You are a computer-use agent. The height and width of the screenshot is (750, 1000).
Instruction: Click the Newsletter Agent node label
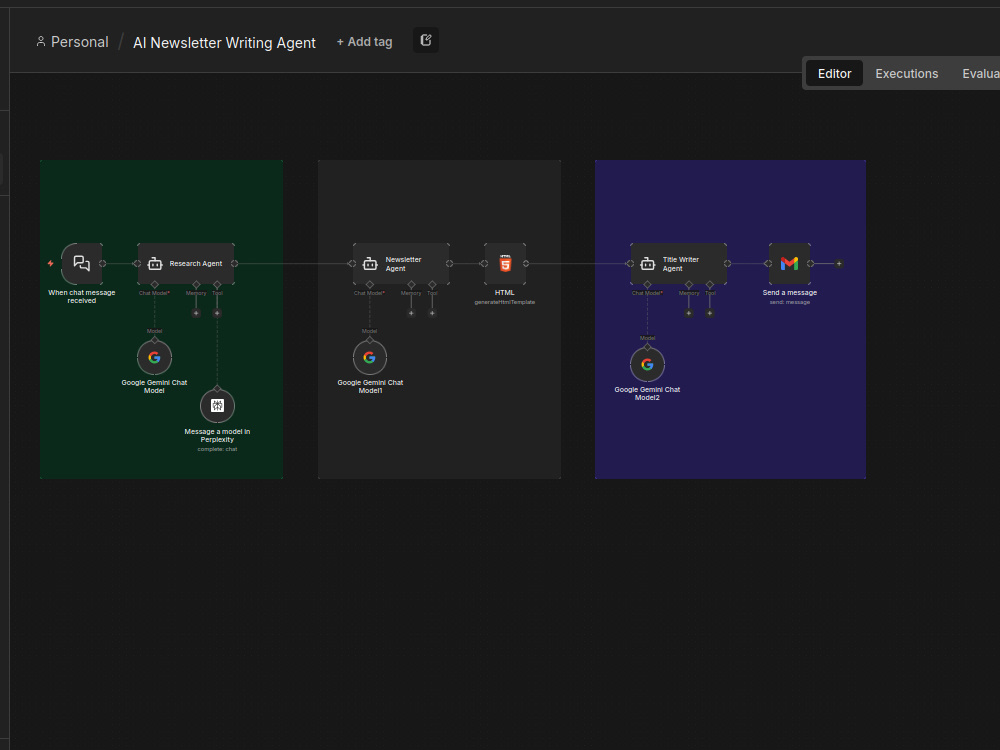[403, 264]
